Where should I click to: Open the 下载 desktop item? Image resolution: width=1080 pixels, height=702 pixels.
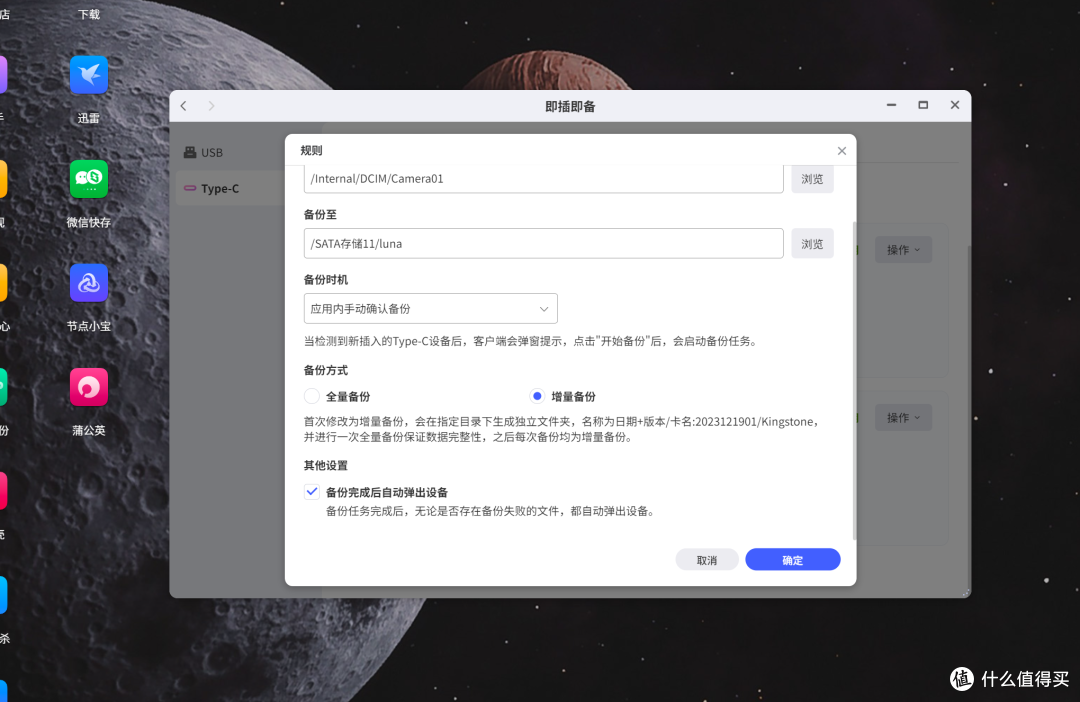tap(89, 14)
